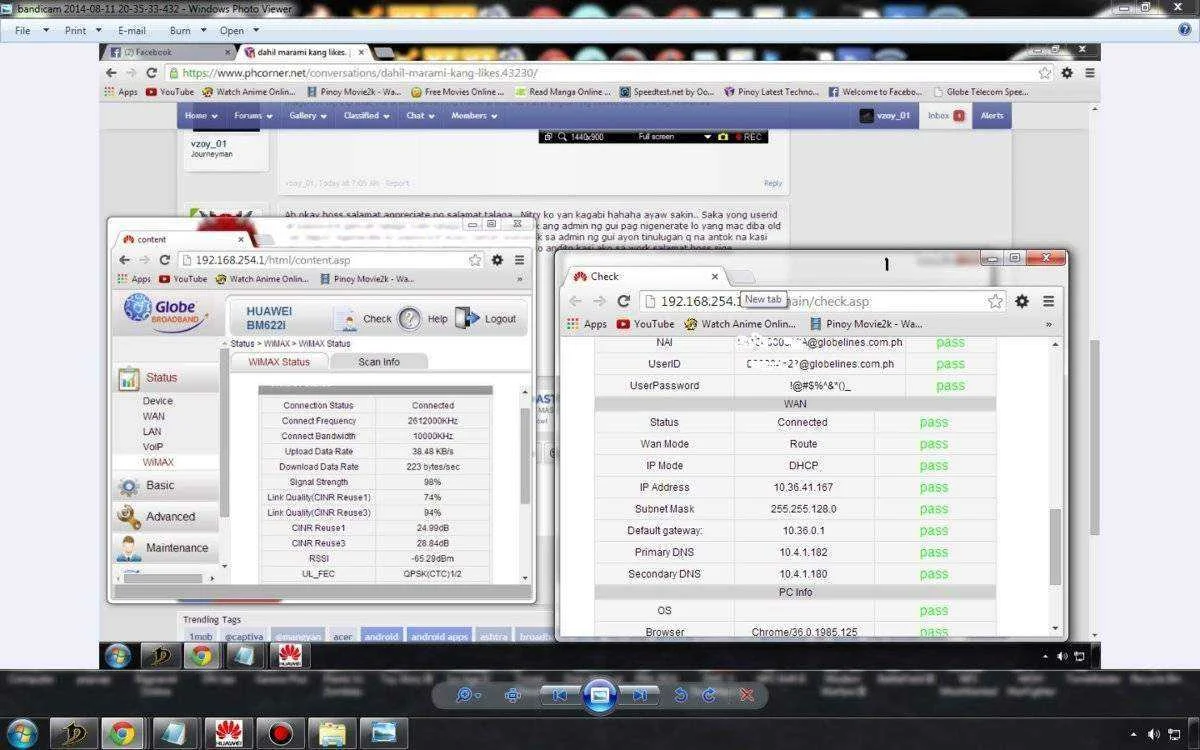
Task: Delete the photo with red X
Action: click(746, 695)
